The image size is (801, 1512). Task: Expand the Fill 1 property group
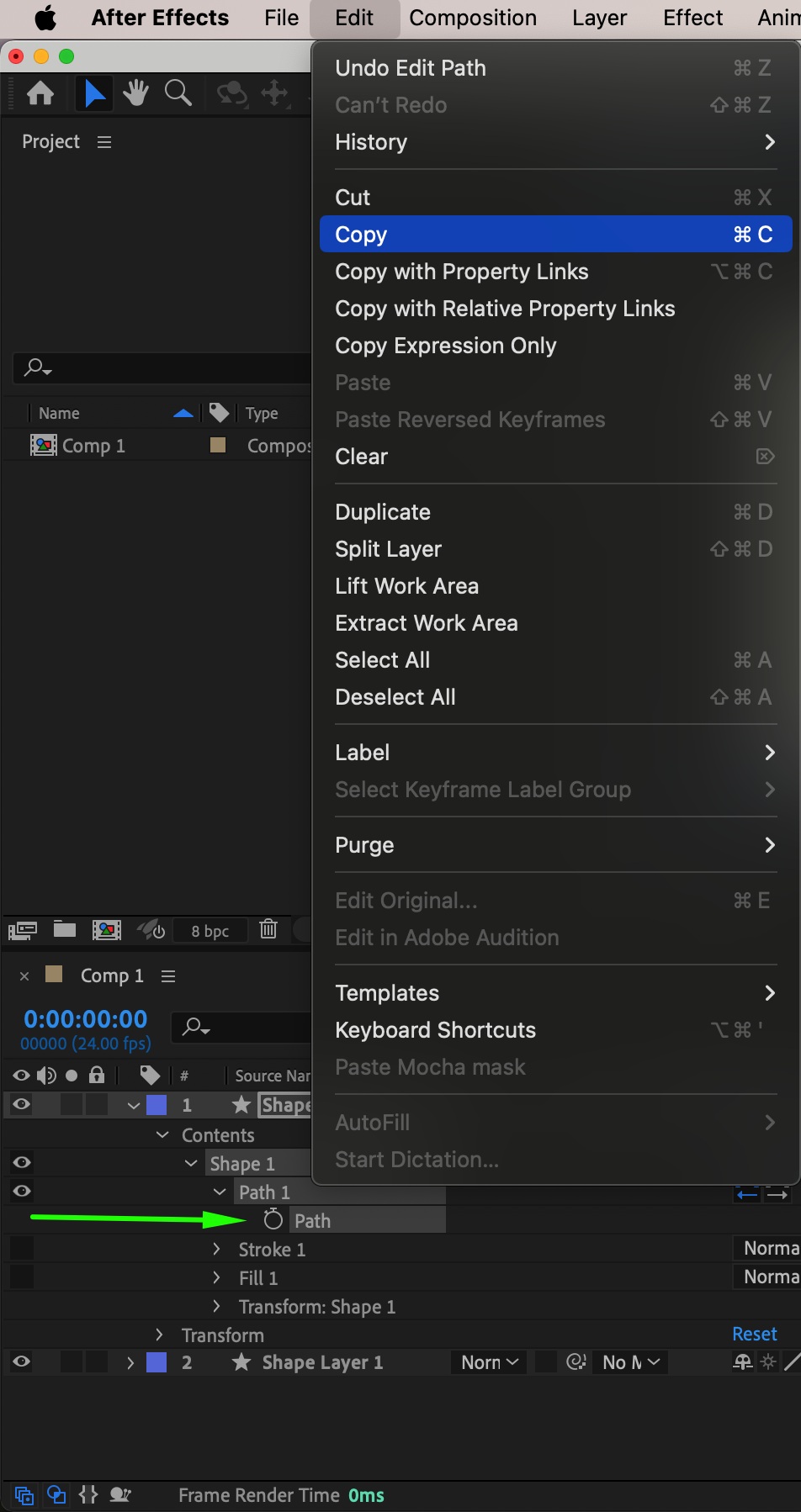tap(217, 1278)
